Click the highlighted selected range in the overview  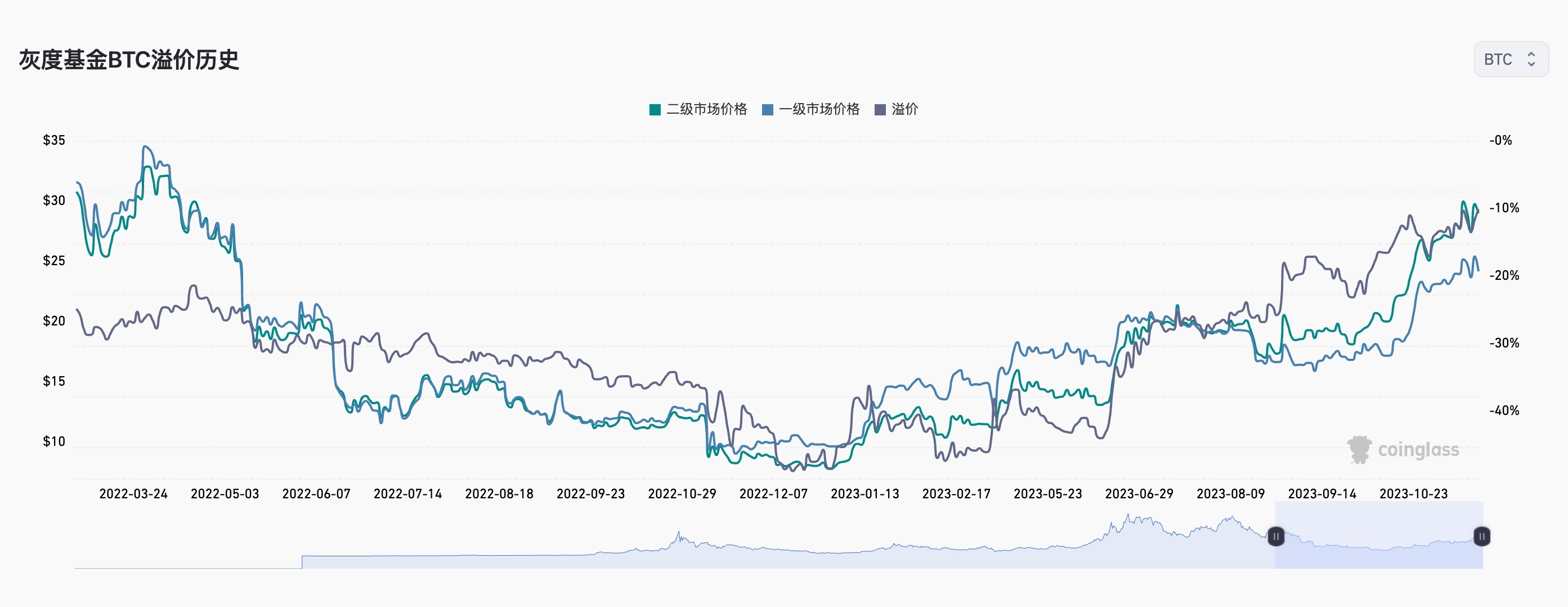[1379, 534]
